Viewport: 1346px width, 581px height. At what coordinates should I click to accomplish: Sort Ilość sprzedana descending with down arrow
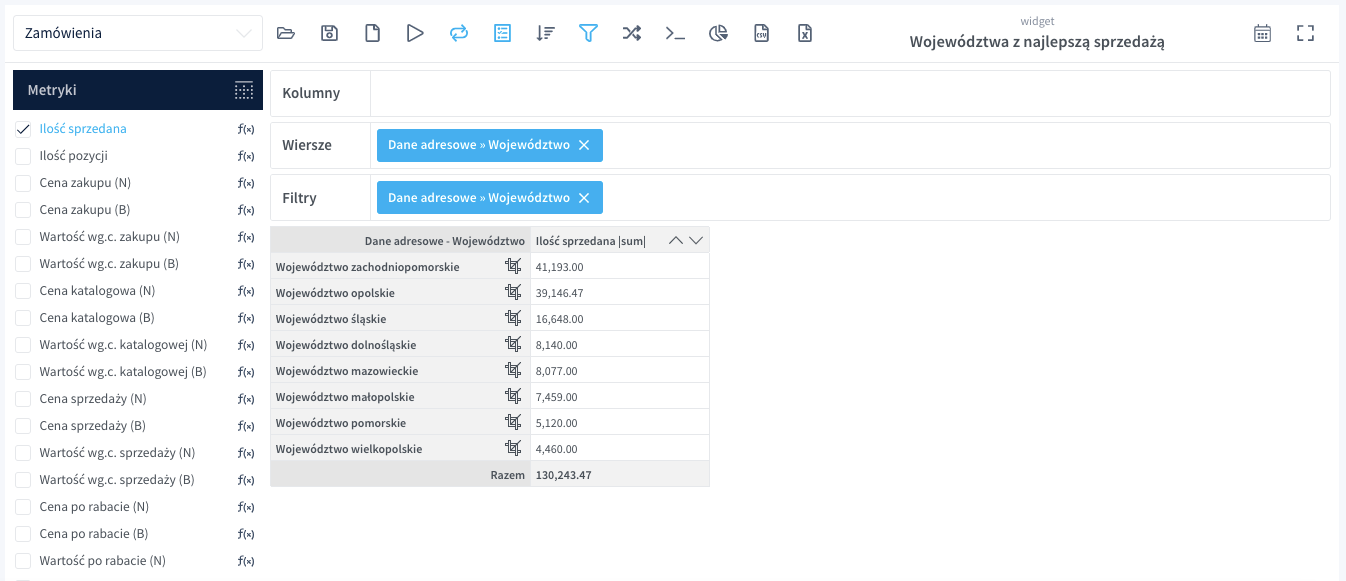click(696, 240)
